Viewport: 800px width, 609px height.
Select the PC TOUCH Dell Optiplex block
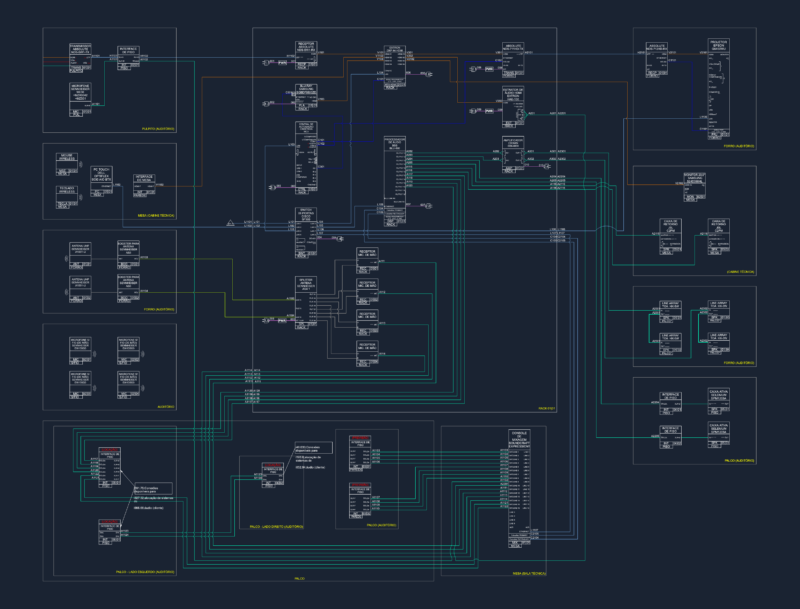102,182
